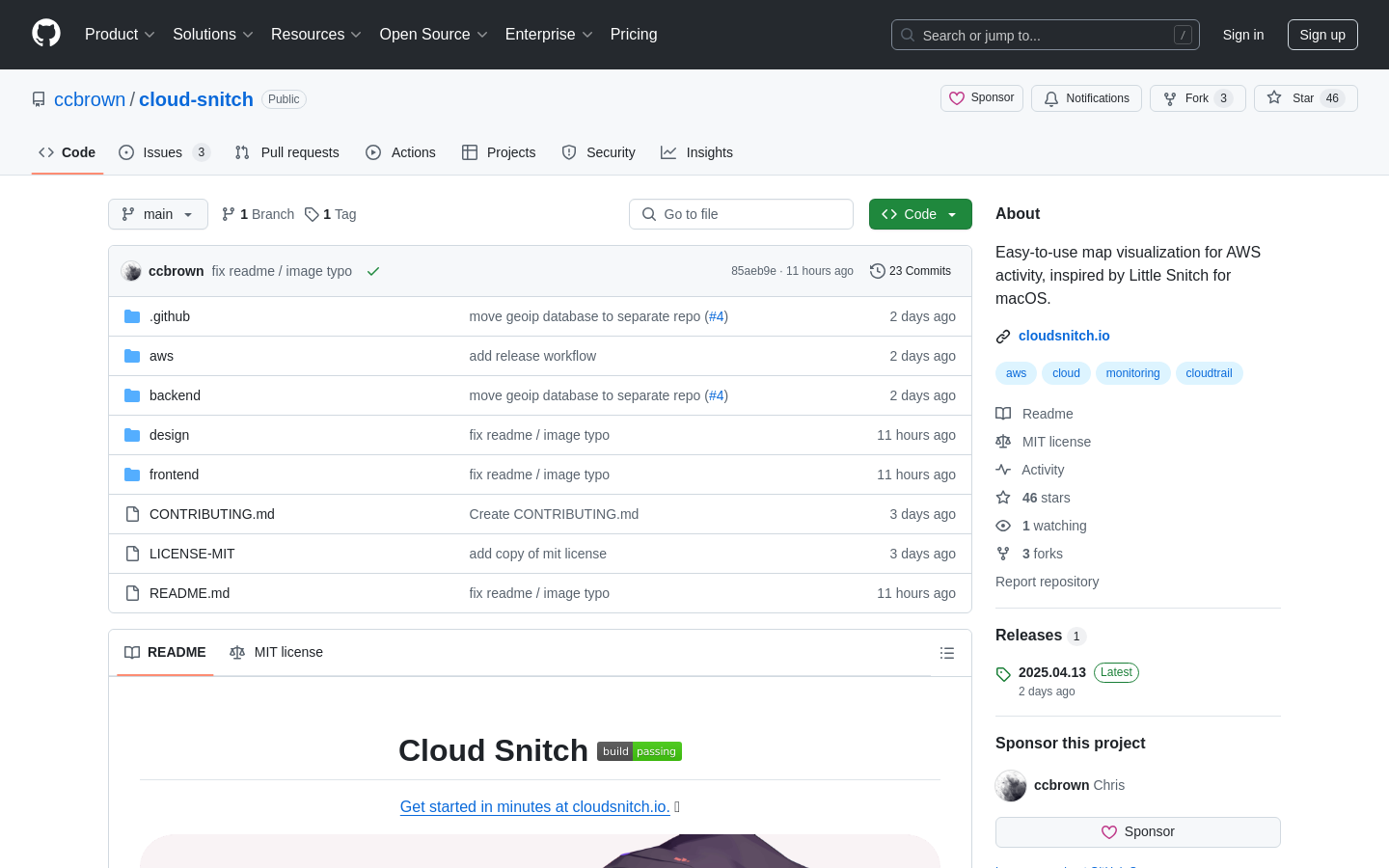
Task: Click the .github folder icon
Action: coord(132,316)
